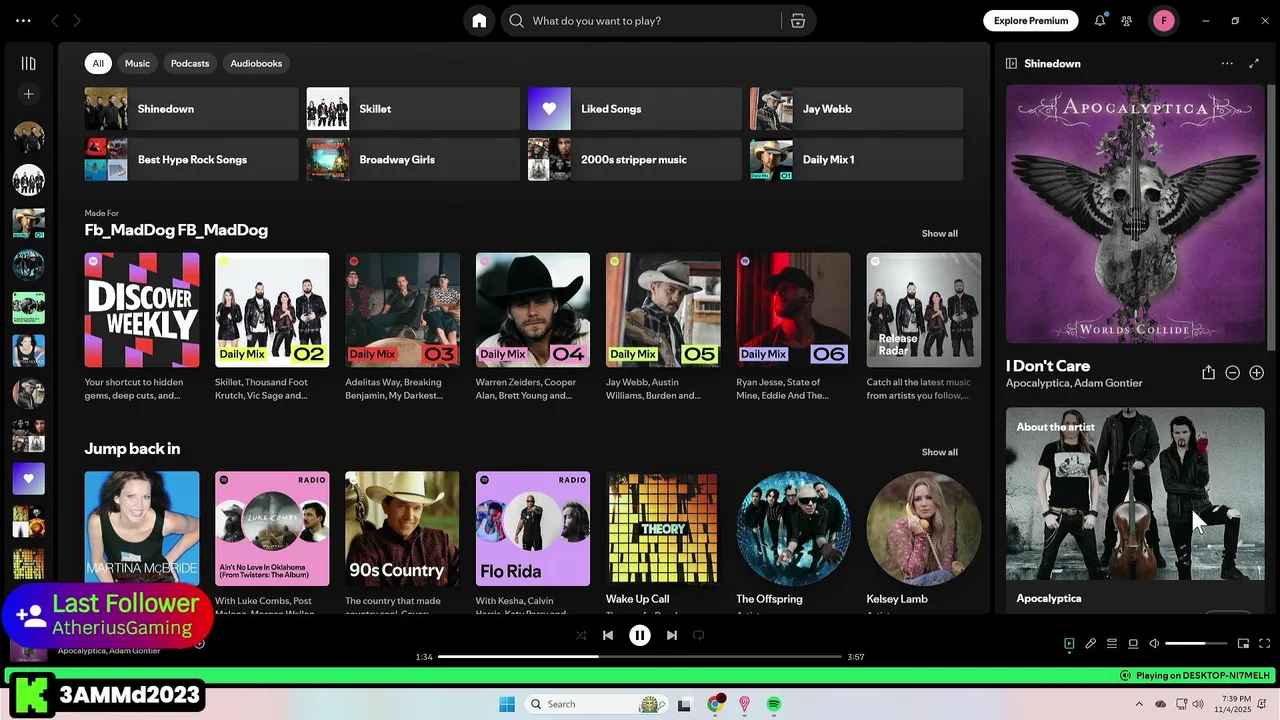
Task: Open the Jay Webb shortcut tile
Action: (857, 109)
